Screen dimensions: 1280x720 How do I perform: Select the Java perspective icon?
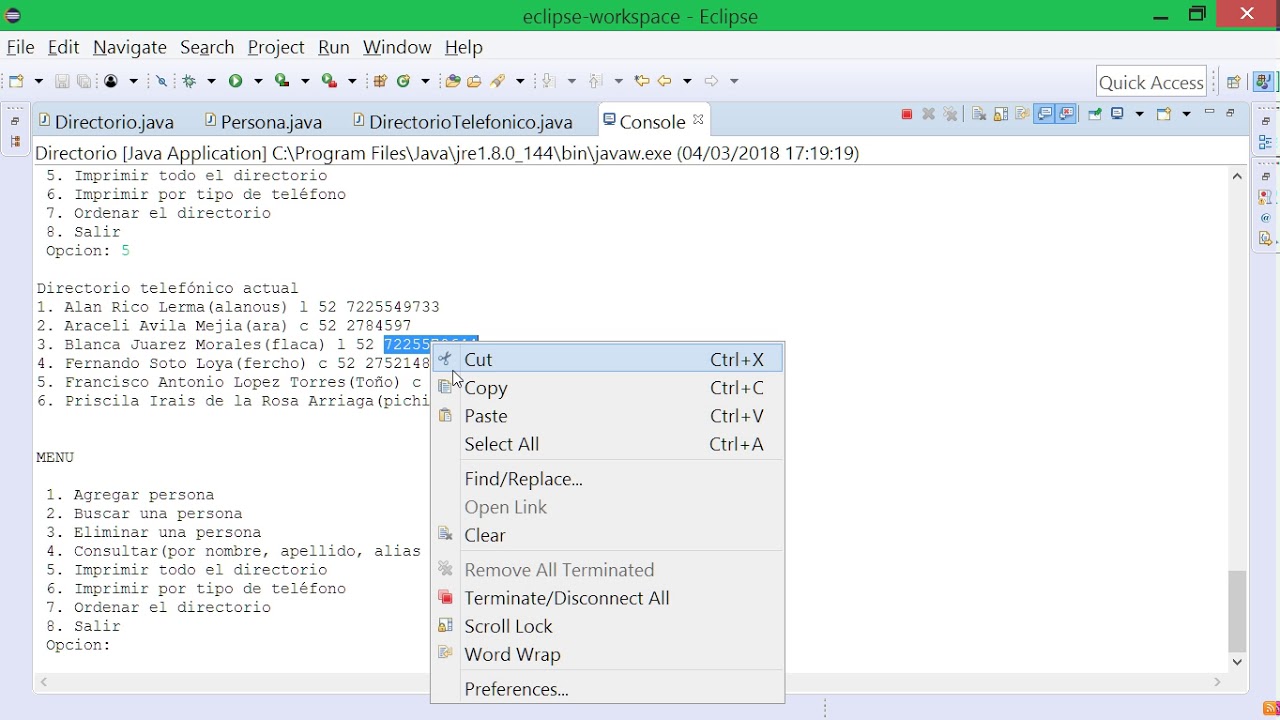1264,82
